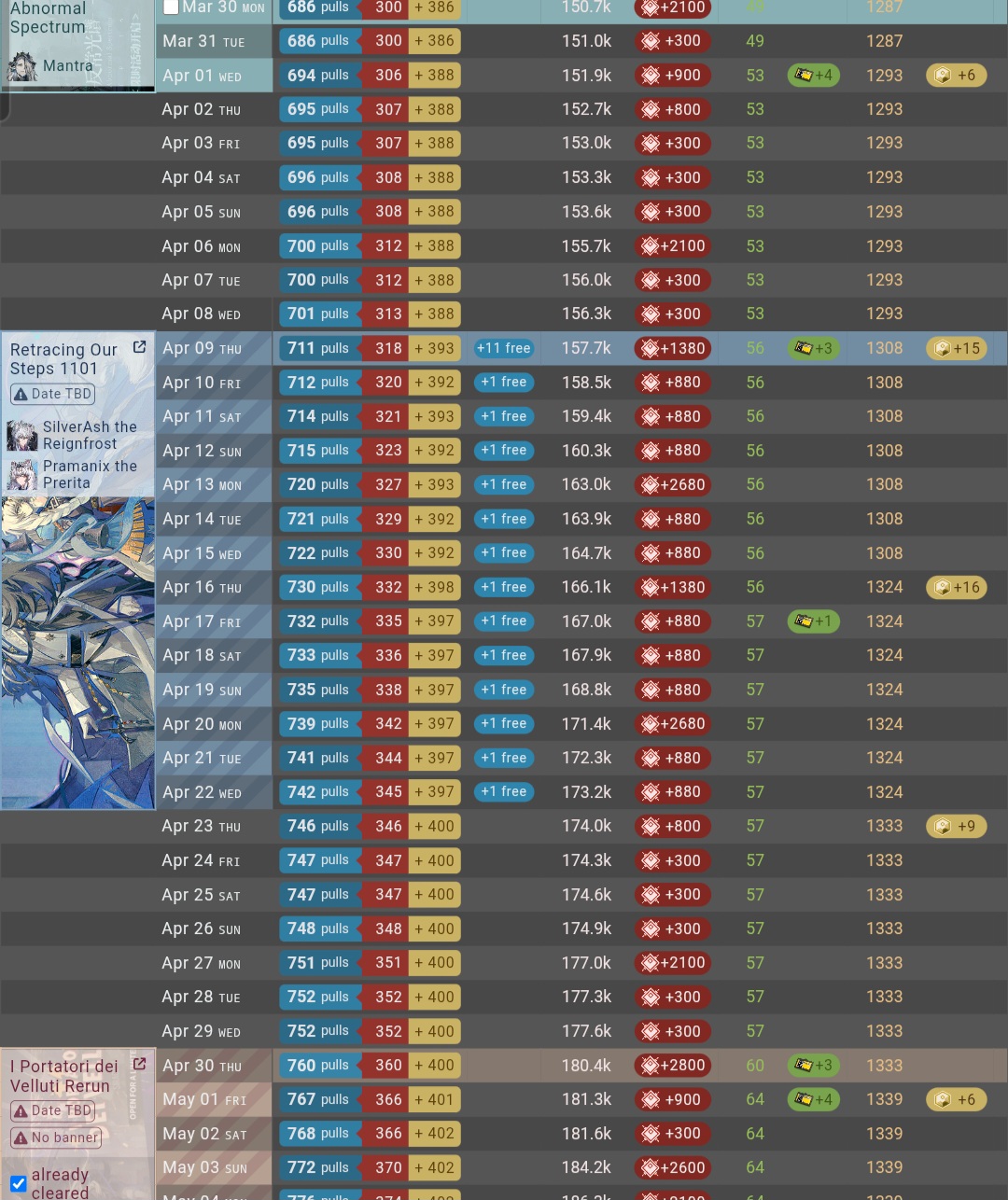Open I Portatori dei Velluti Rerun title

(x=63, y=1076)
